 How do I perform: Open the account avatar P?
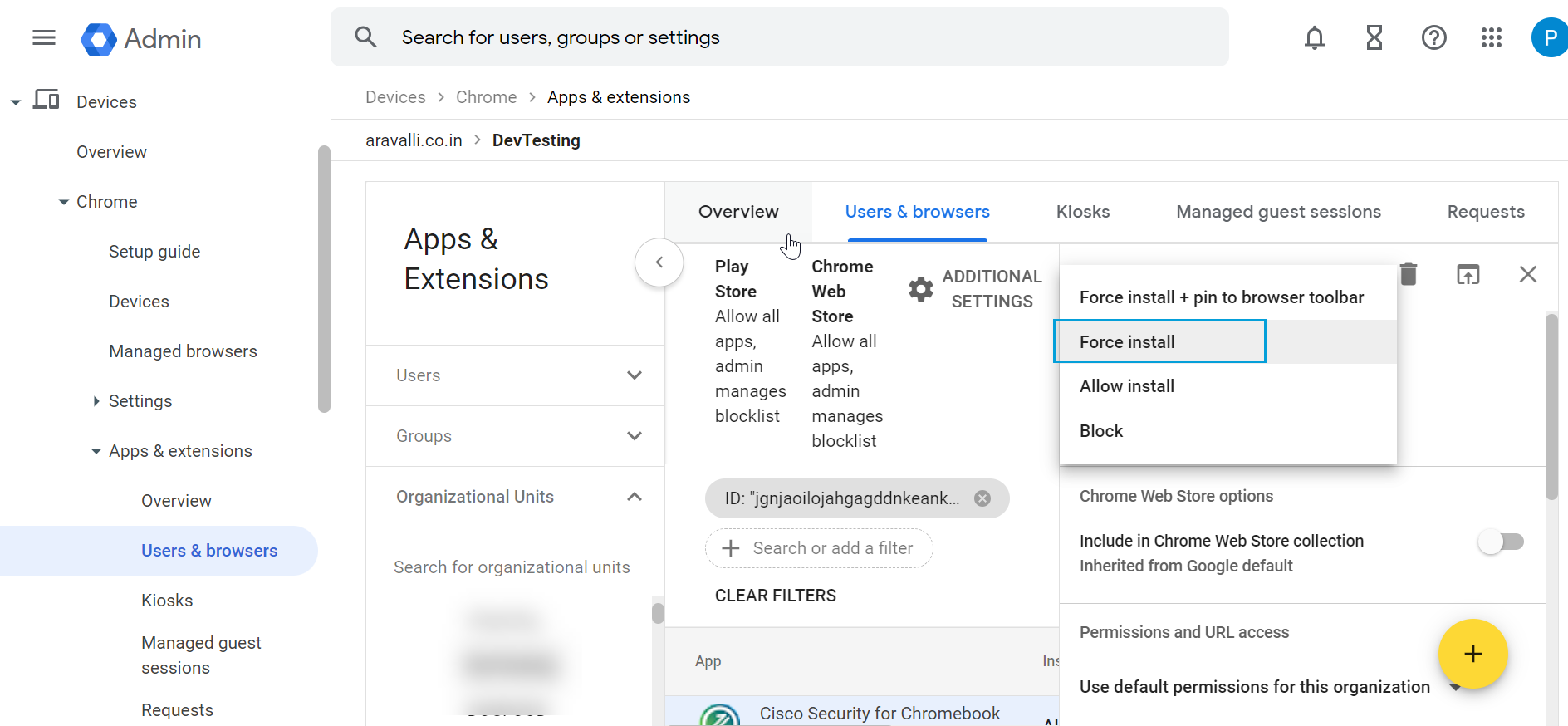[x=1550, y=37]
